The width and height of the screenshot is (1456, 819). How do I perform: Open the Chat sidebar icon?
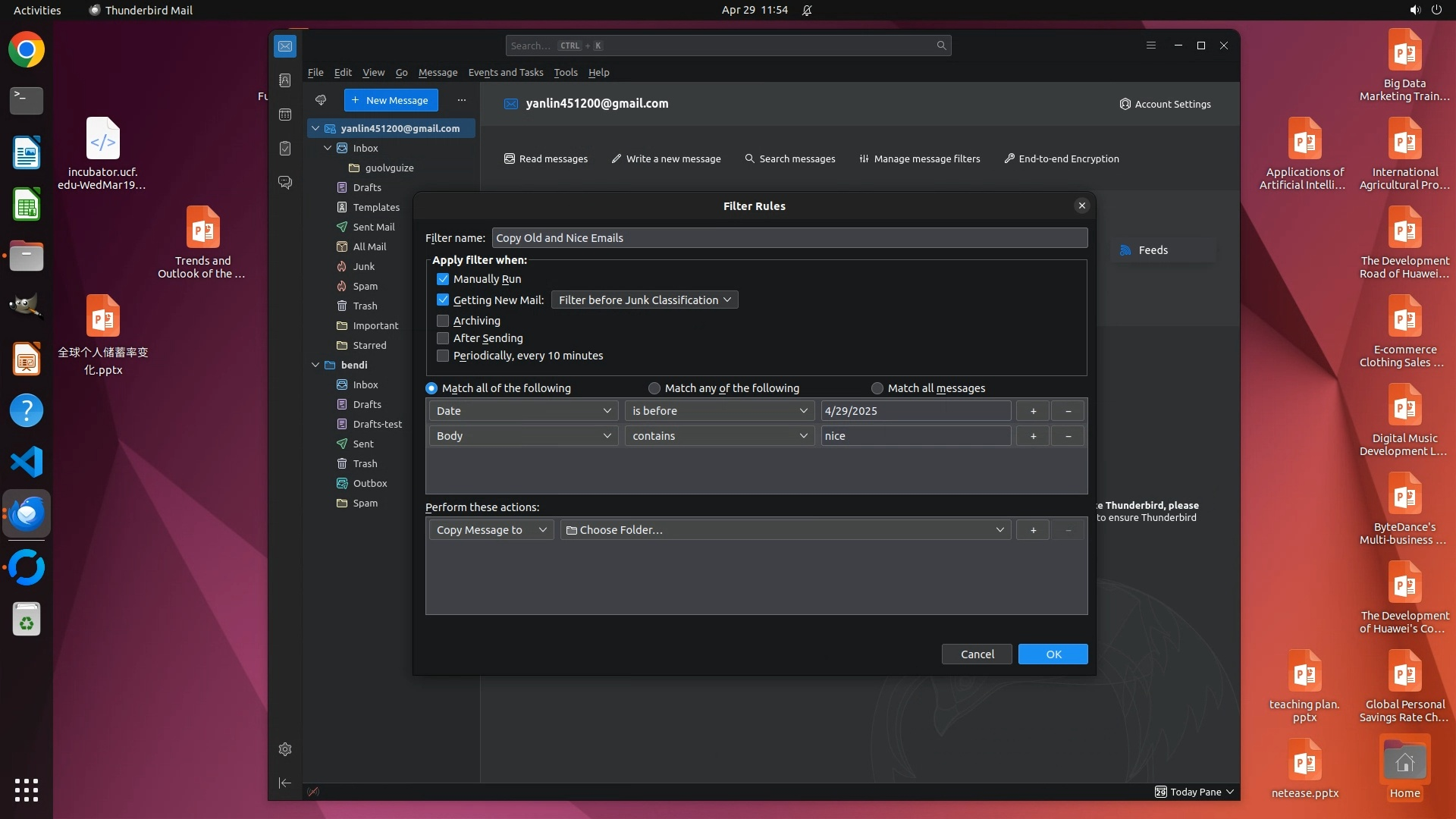[285, 183]
